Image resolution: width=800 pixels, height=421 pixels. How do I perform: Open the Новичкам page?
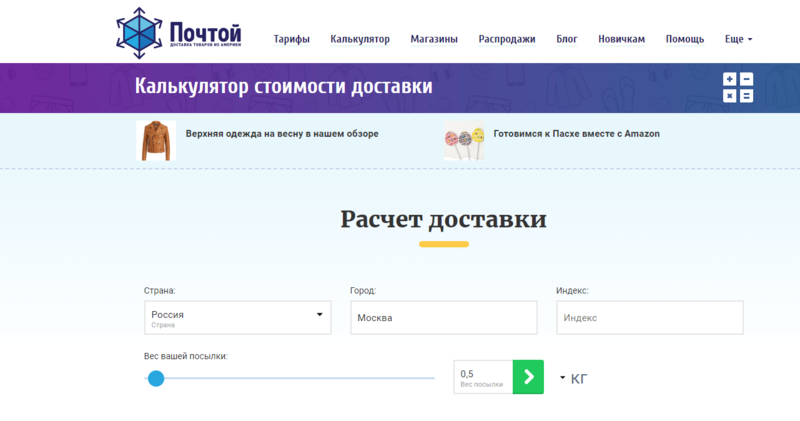click(x=621, y=39)
